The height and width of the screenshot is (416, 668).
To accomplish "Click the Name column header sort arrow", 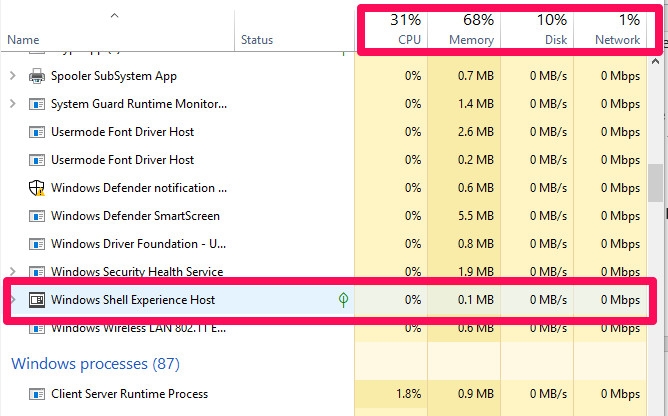I will (114, 16).
